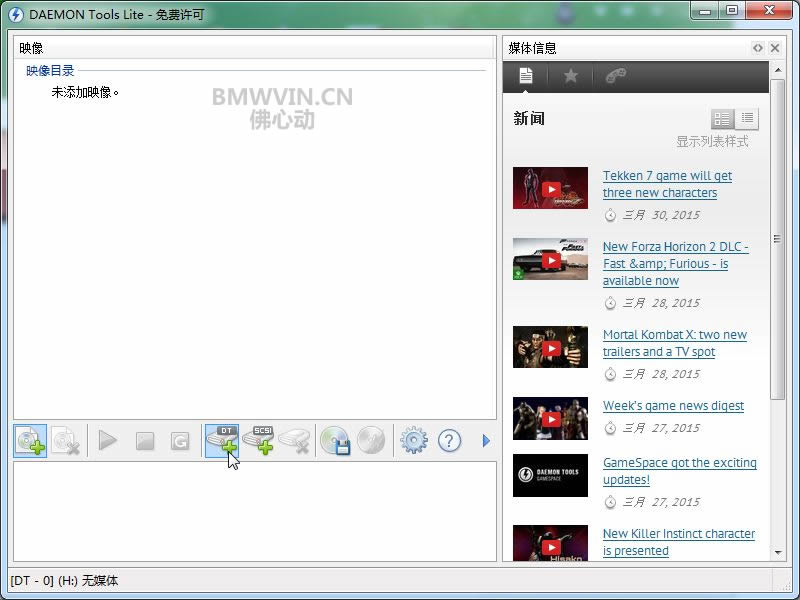
Task: Open GameSpace got the exciting updates link
Action: (x=680, y=471)
